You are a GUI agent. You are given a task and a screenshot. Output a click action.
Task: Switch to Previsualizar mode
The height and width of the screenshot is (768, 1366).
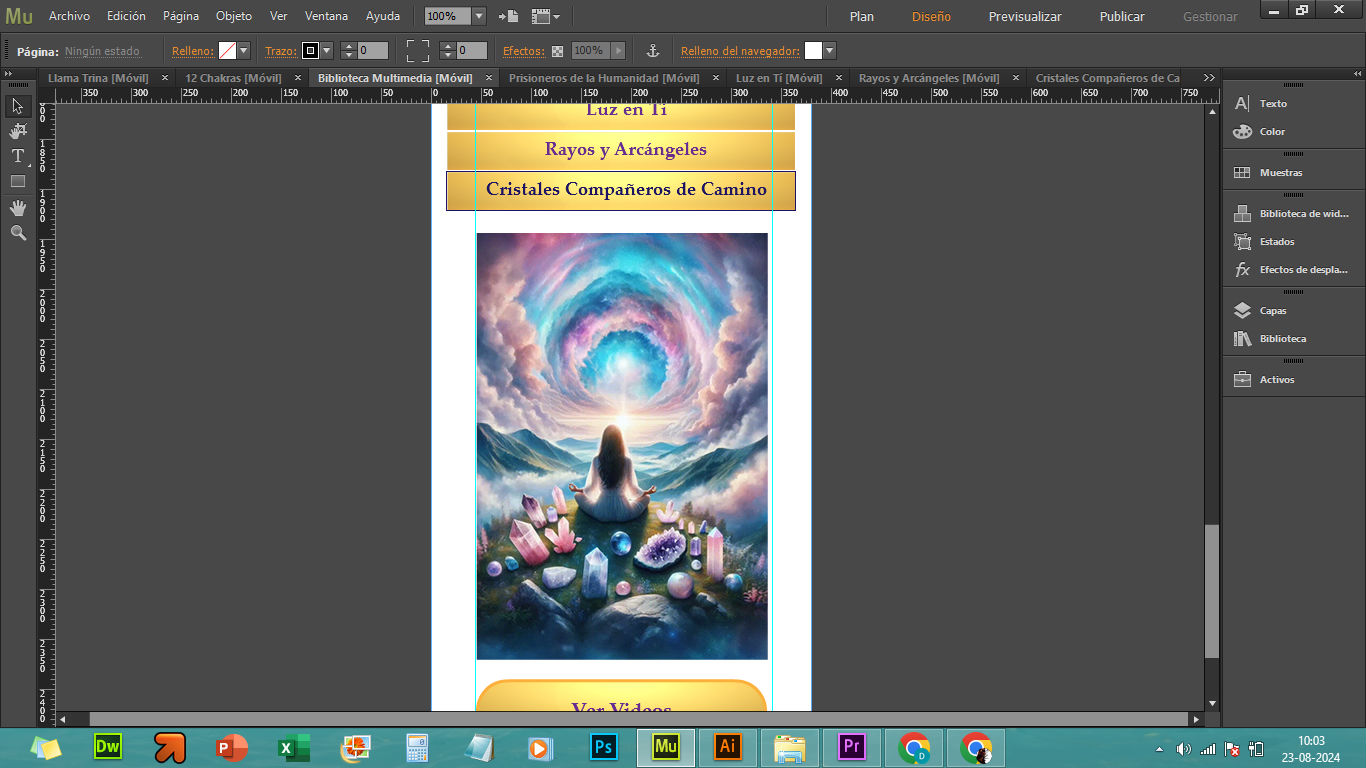pyautogui.click(x=1025, y=17)
